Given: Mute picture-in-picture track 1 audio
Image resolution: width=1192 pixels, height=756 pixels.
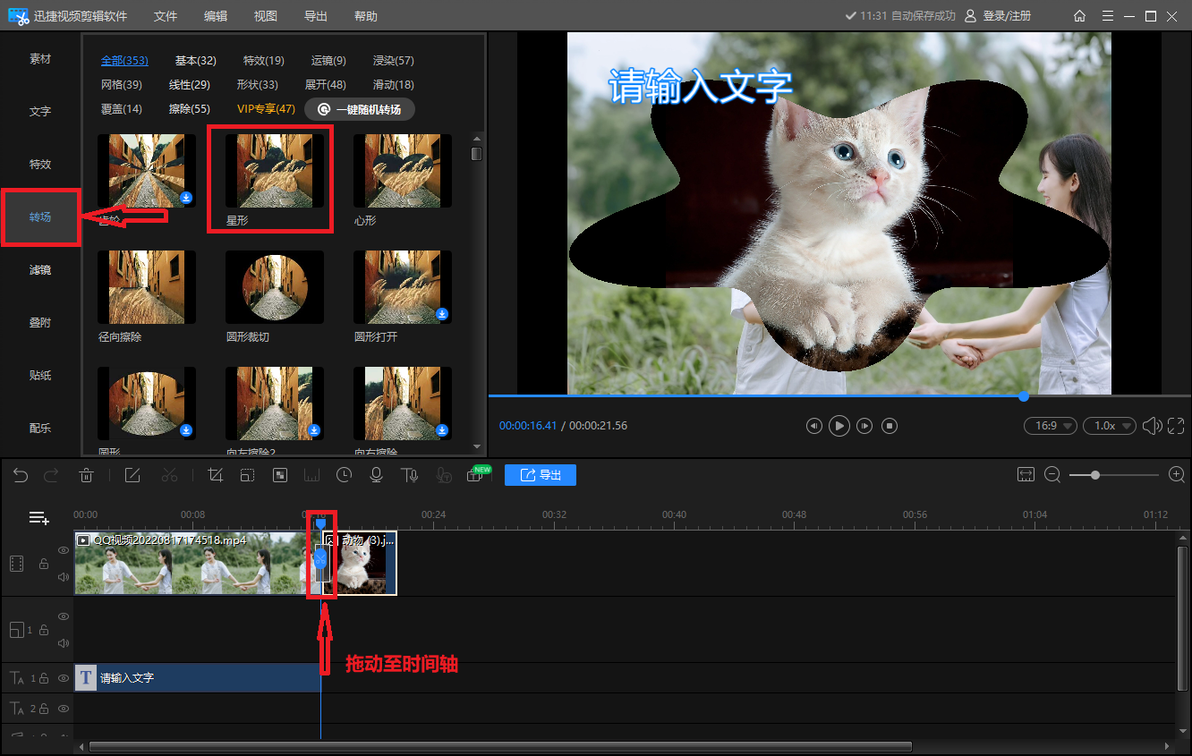Looking at the screenshot, I should coord(63,643).
